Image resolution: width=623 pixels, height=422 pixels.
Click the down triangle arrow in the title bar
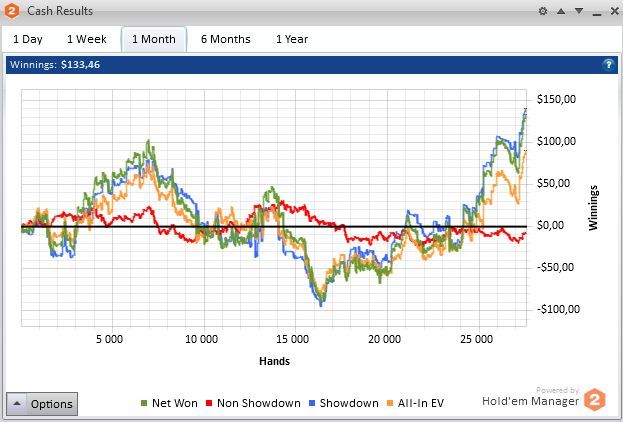click(x=579, y=11)
